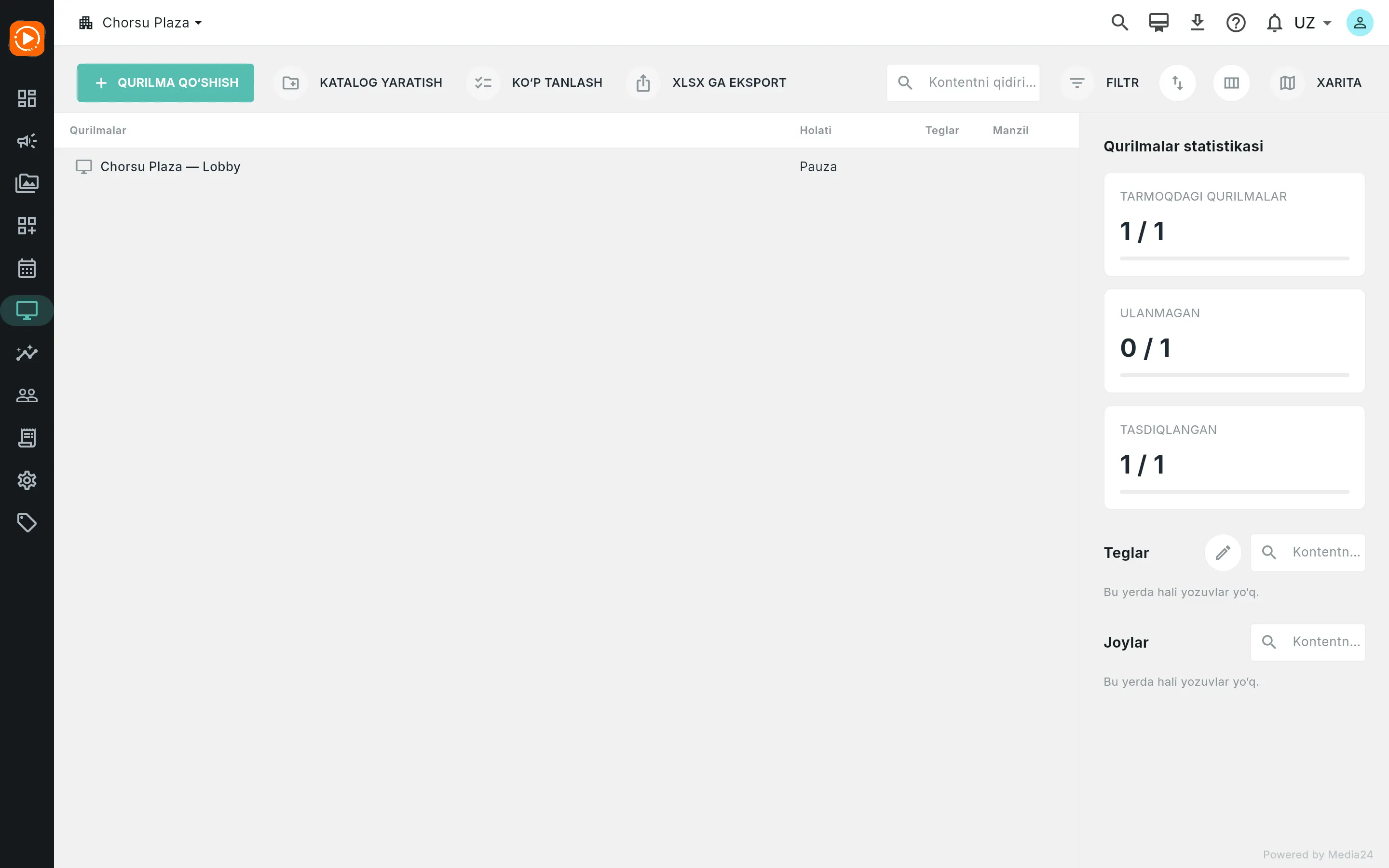Click the help question mark icon

1236,23
